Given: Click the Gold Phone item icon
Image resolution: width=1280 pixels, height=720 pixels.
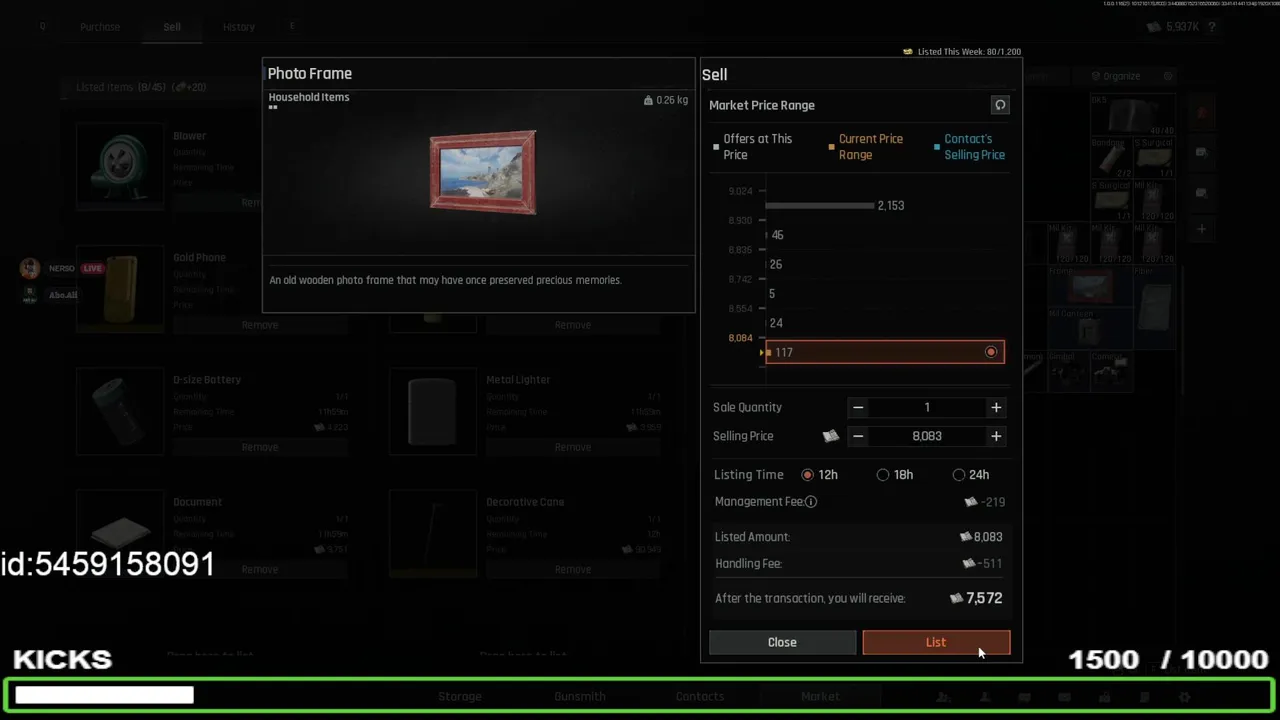Looking at the screenshot, I should click(120, 289).
